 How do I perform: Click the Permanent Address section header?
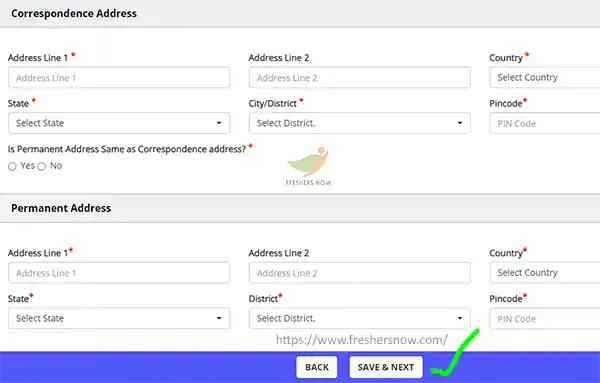coord(61,208)
